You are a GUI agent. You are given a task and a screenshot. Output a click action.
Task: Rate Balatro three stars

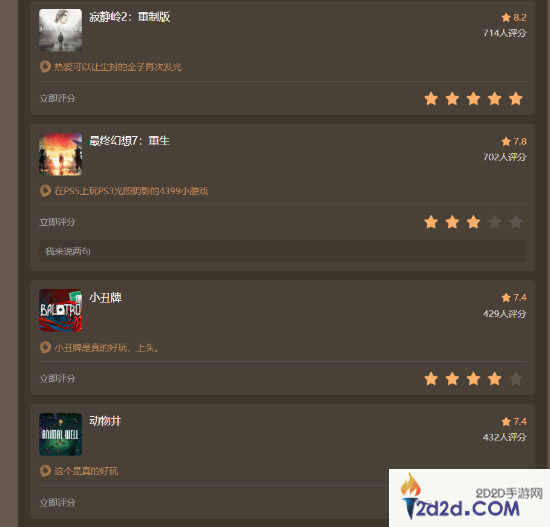click(474, 379)
